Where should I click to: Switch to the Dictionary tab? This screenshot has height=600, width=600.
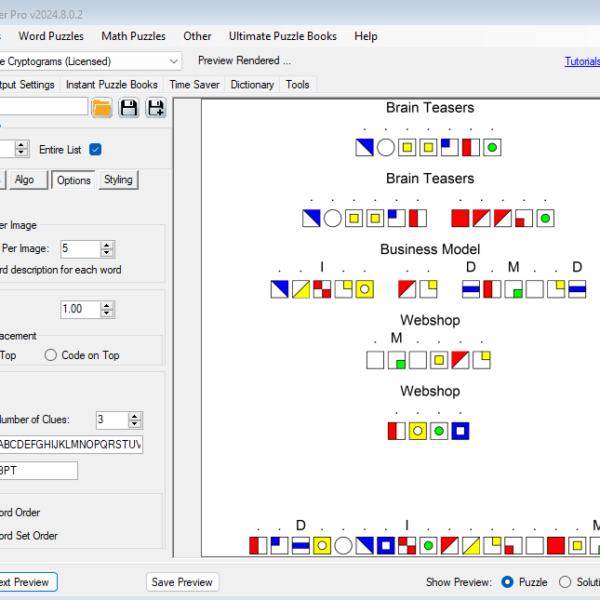[252, 85]
